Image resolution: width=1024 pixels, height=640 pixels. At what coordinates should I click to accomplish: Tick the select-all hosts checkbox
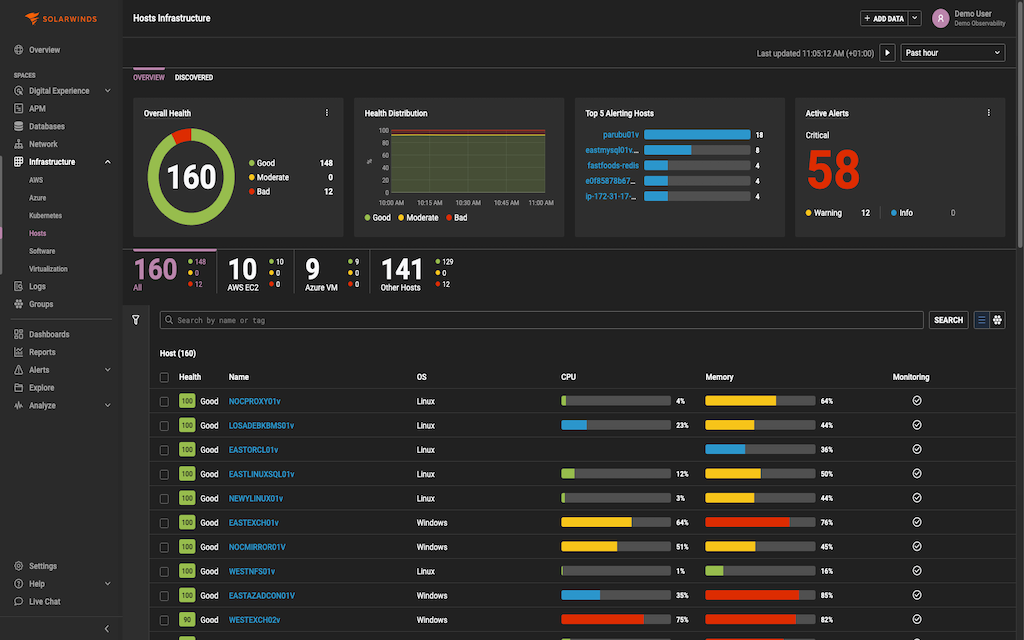165,377
